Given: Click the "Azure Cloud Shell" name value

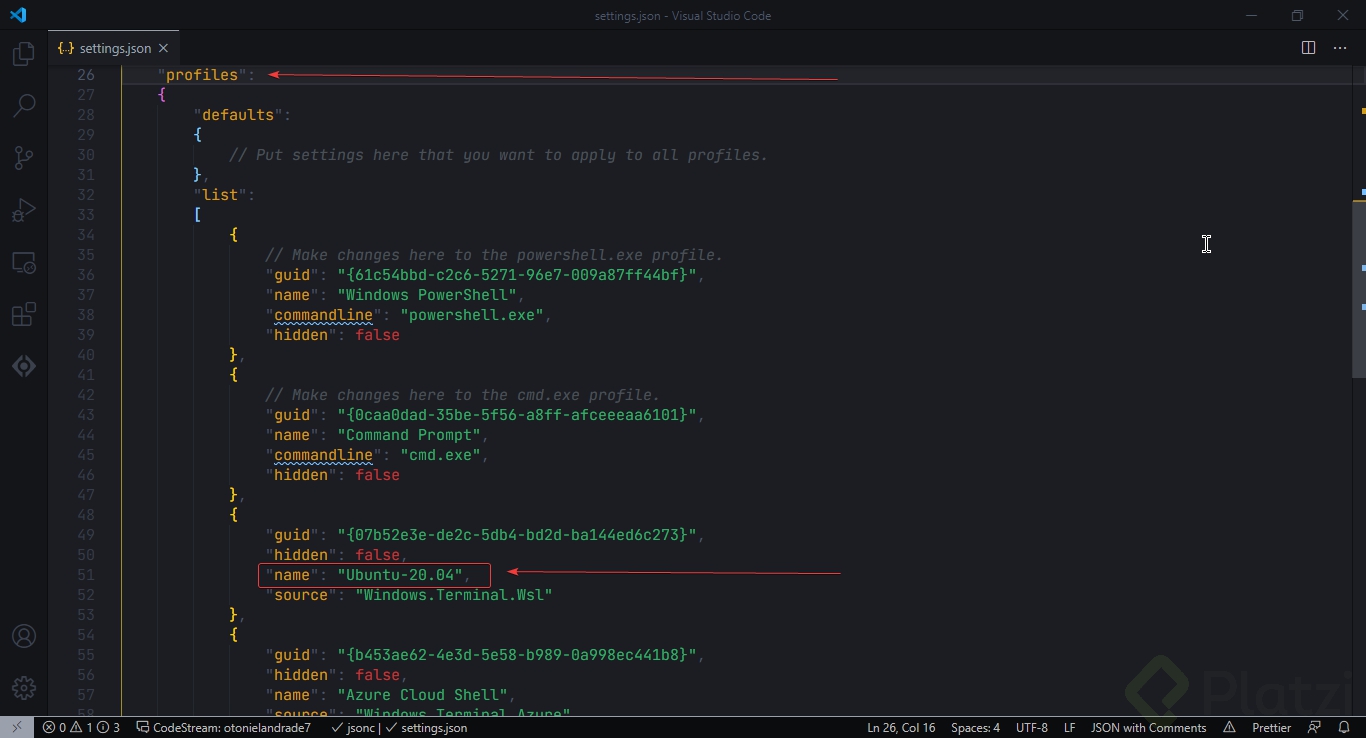Looking at the screenshot, I should 421,695.
